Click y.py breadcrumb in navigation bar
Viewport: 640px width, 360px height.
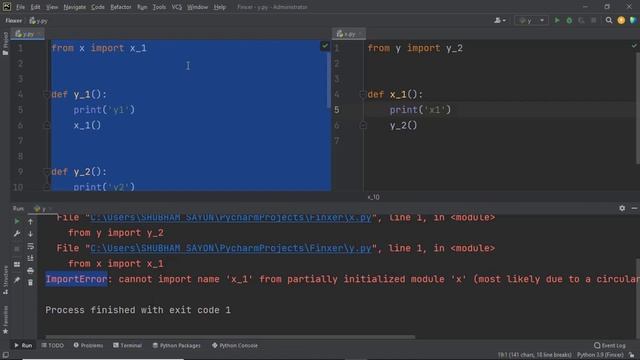click(x=38, y=20)
